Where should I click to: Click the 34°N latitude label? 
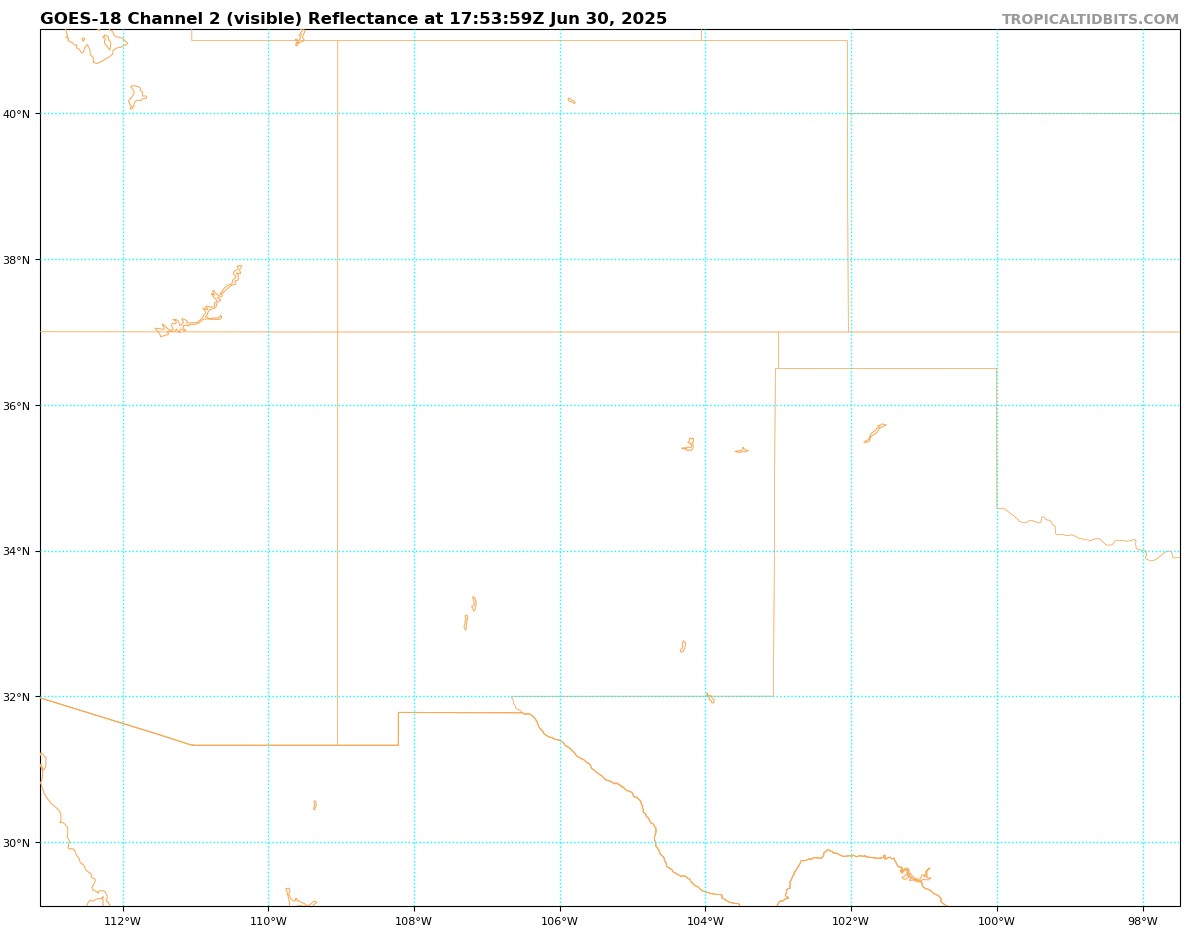click(x=15, y=551)
